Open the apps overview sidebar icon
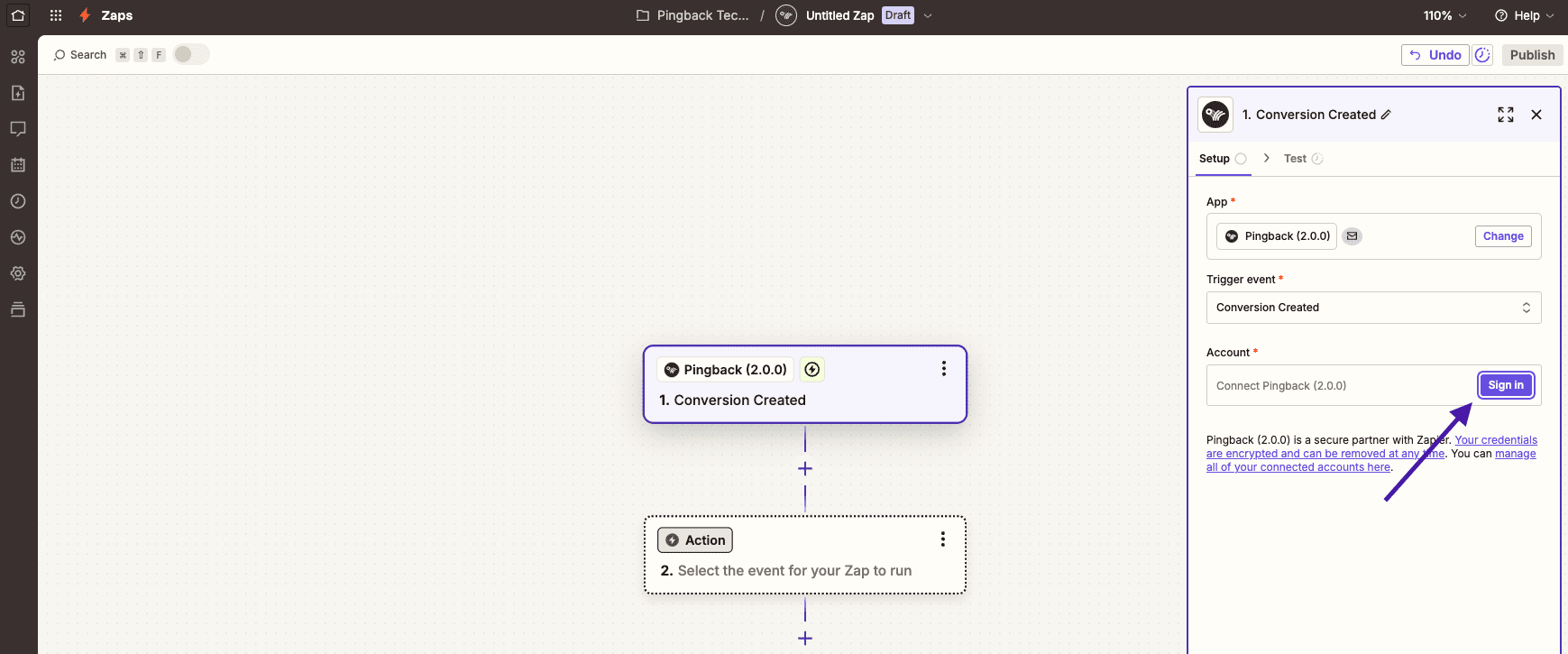This screenshot has height=654, width=1568. click(18, 57)
